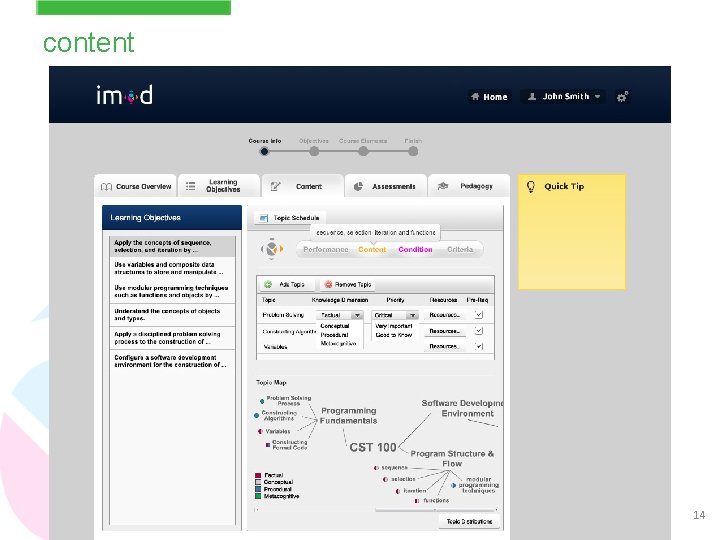Open the Critical priority dropdown

pyautogui.click(x=395, y=315)
